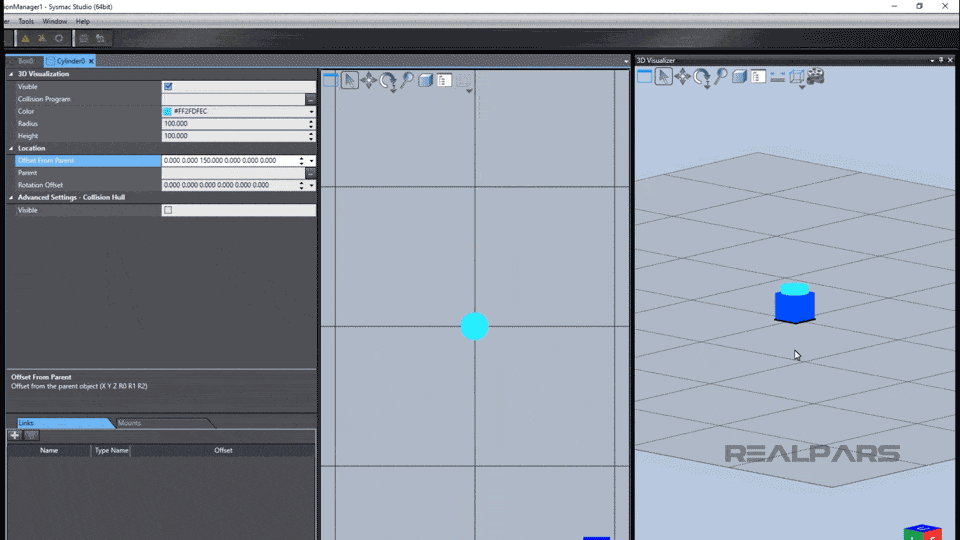Click the first yellow warning triangle toolbar icon

(25, 39)
